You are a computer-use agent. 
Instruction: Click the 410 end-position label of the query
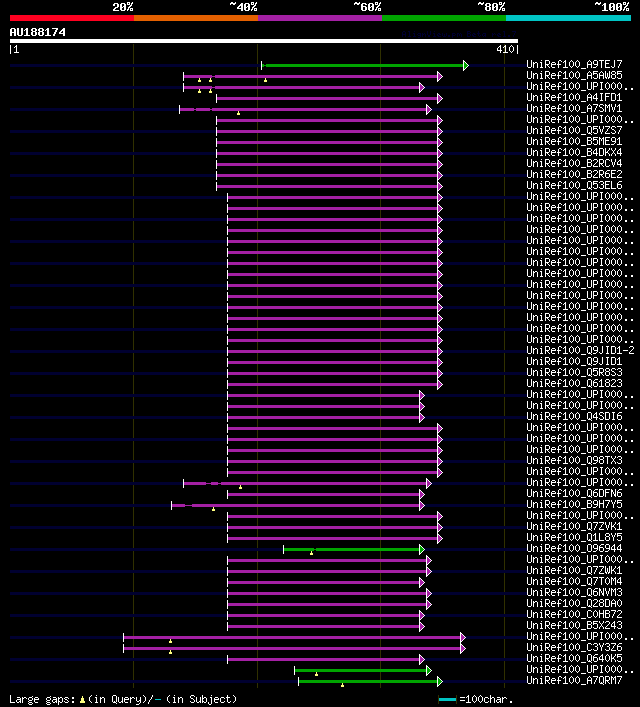[x=505, y=50]
